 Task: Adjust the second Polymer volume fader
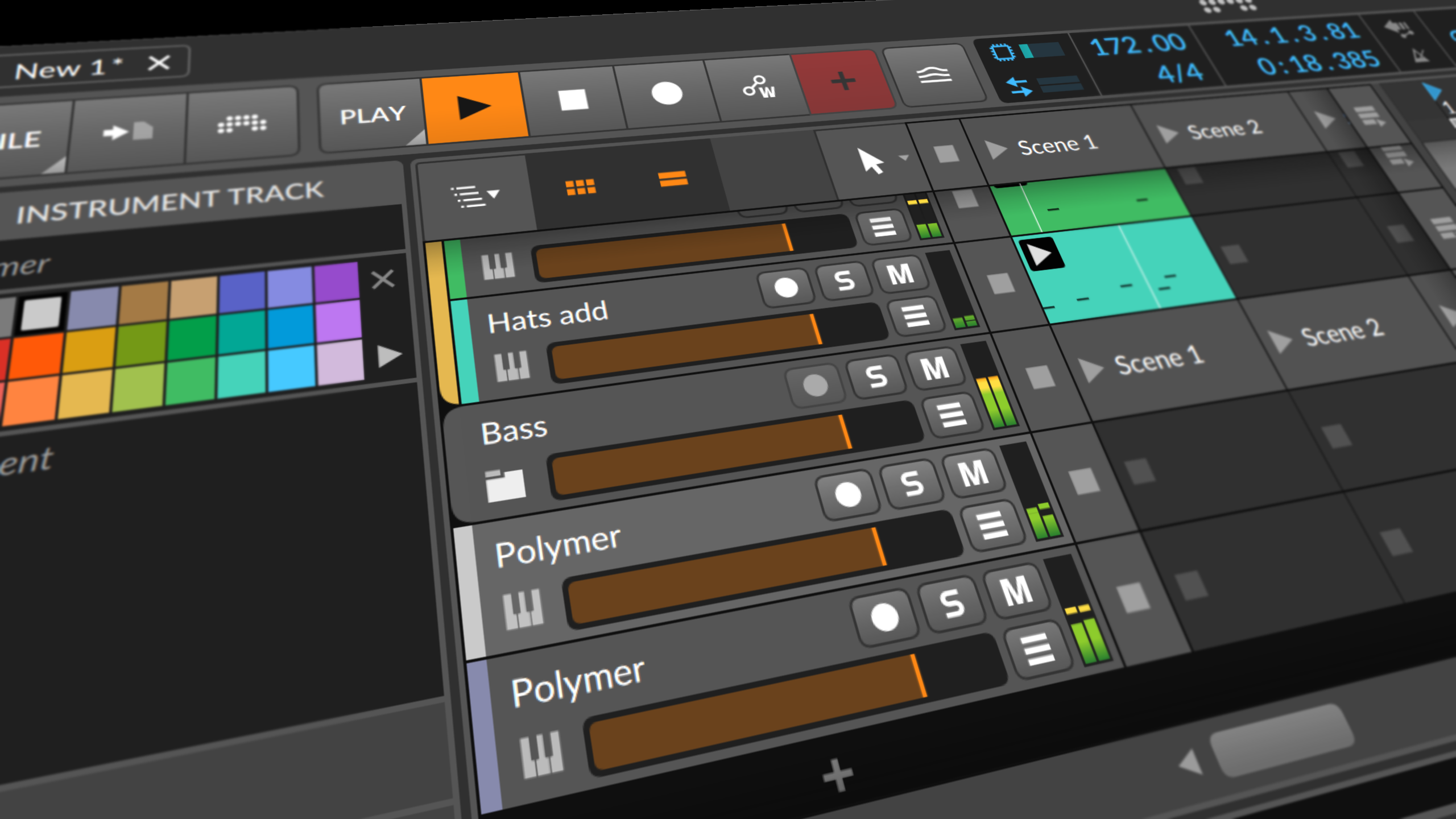(795, 705)
